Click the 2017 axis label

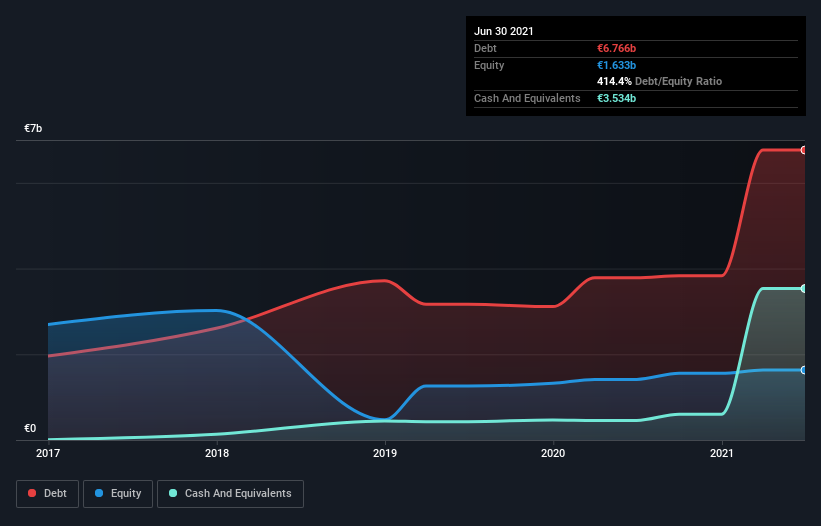48,453
